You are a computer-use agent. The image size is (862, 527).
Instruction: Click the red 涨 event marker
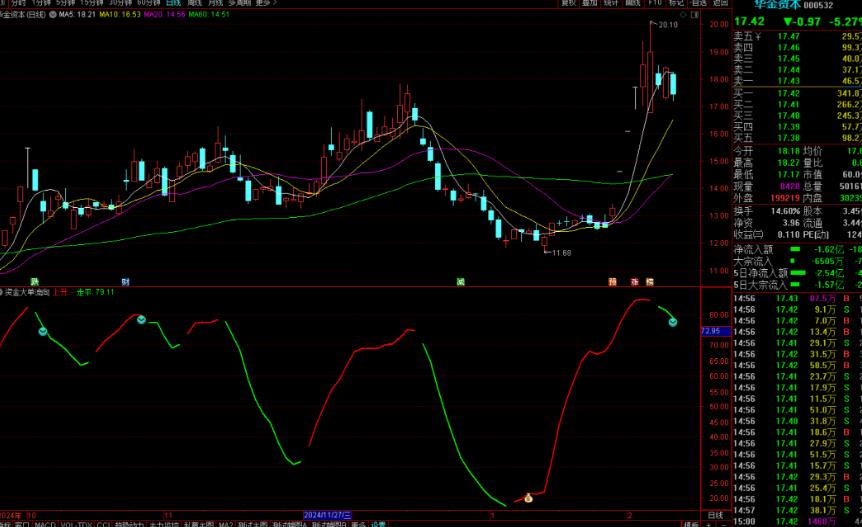pyautogui.click(x=634, y=281)
